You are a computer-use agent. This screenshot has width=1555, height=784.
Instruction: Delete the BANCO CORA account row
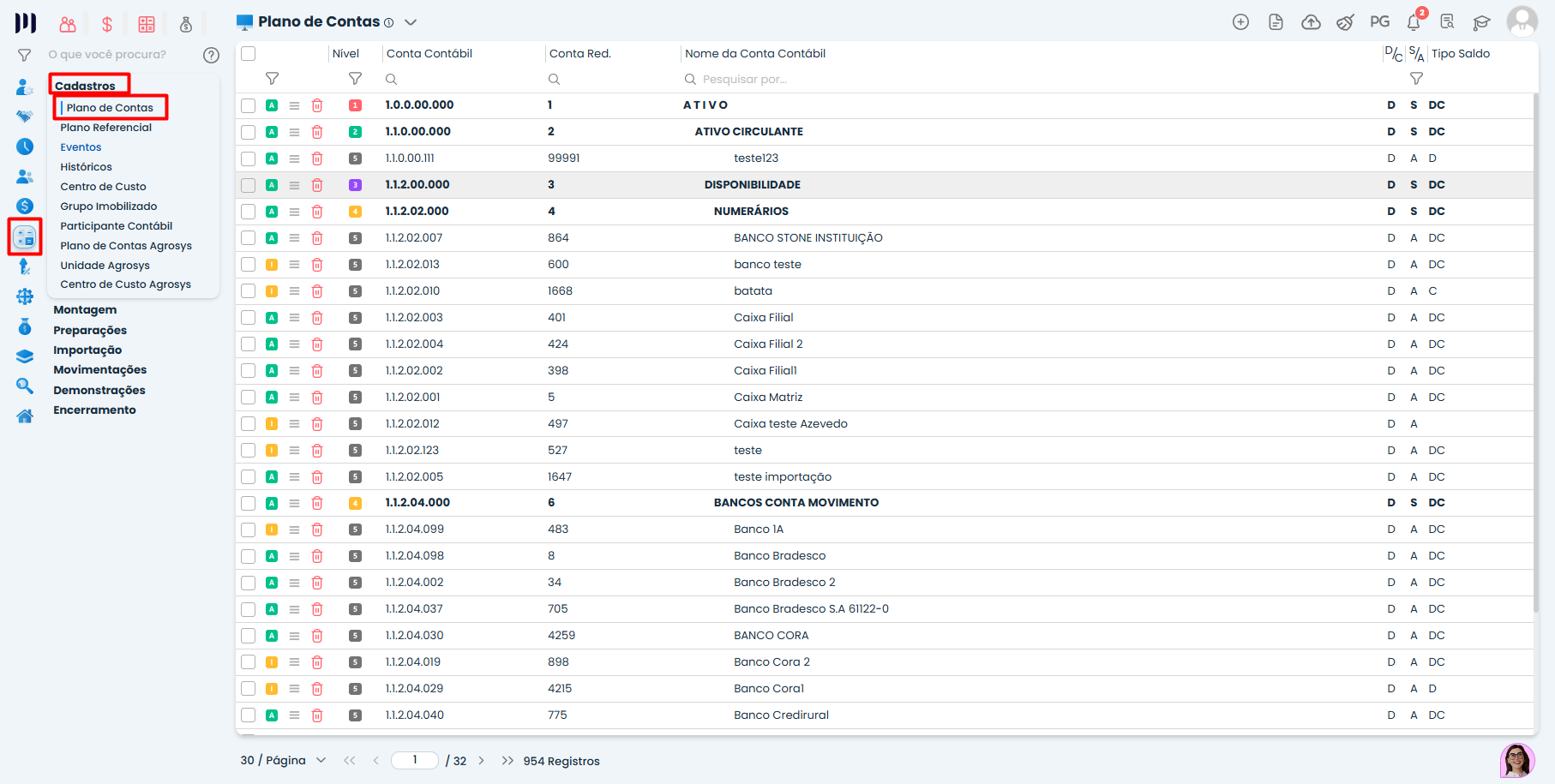click(317, 636)
